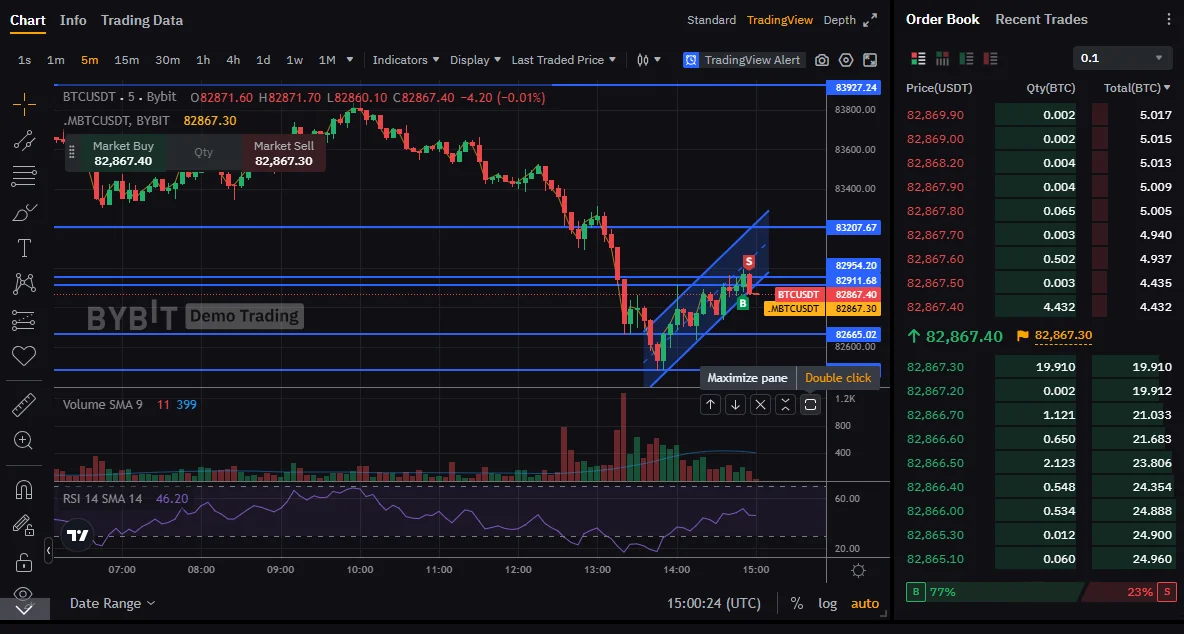Image resolution: width=1184 pixels, height=634 pixels.
Task: Toggle chart fullscreen mode icon
Action: click(x=870, y=60)
